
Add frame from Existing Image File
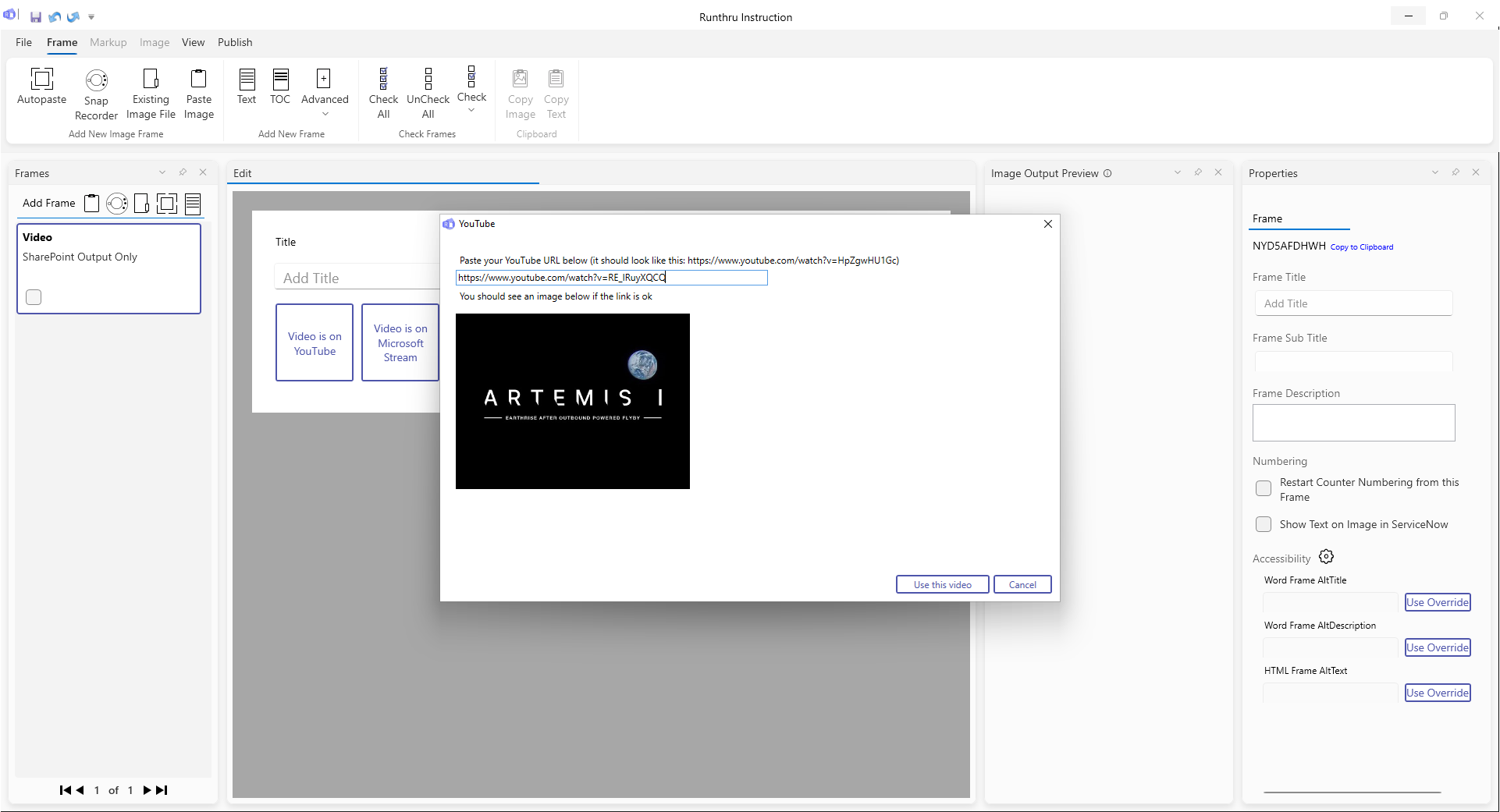(x=151, y=80)
